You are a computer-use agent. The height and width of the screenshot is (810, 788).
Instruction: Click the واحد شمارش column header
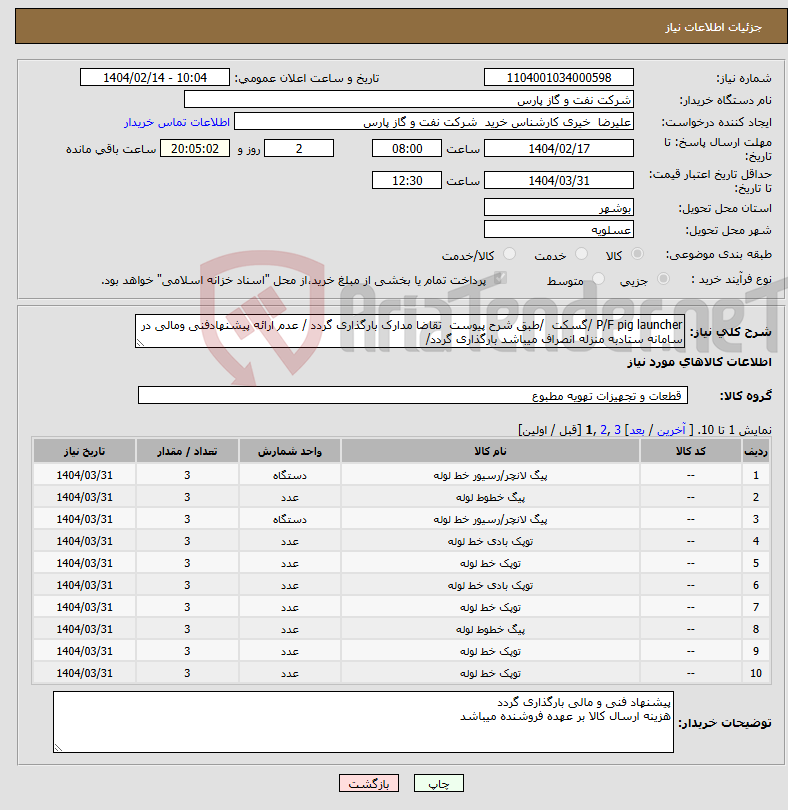tap(289, 451)
